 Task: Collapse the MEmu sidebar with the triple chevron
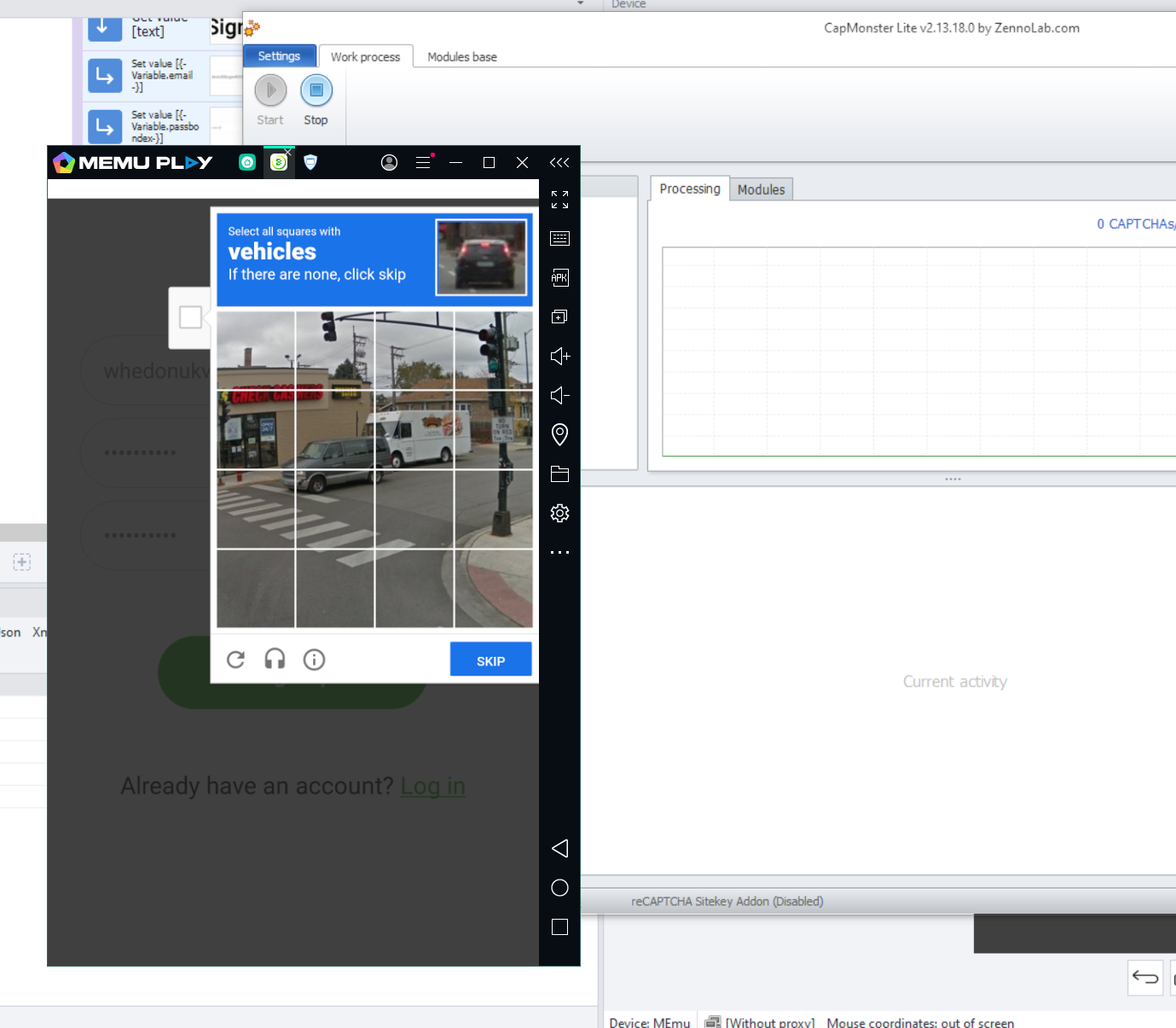click(559, 162)
